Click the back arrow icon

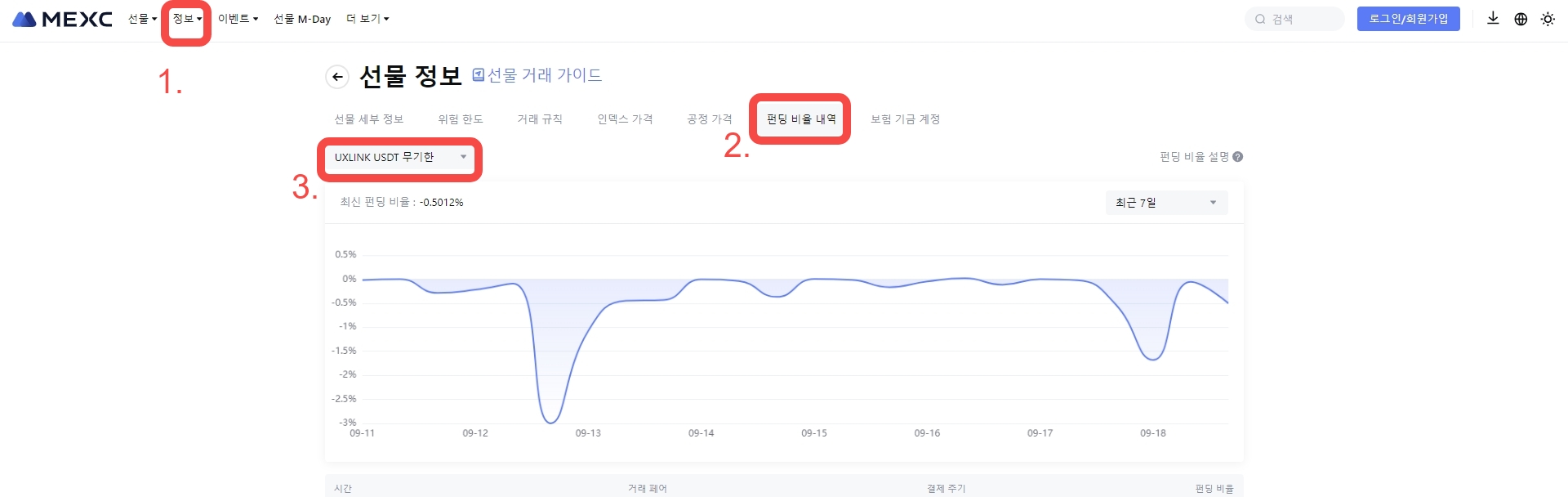[x=336, y=77]
